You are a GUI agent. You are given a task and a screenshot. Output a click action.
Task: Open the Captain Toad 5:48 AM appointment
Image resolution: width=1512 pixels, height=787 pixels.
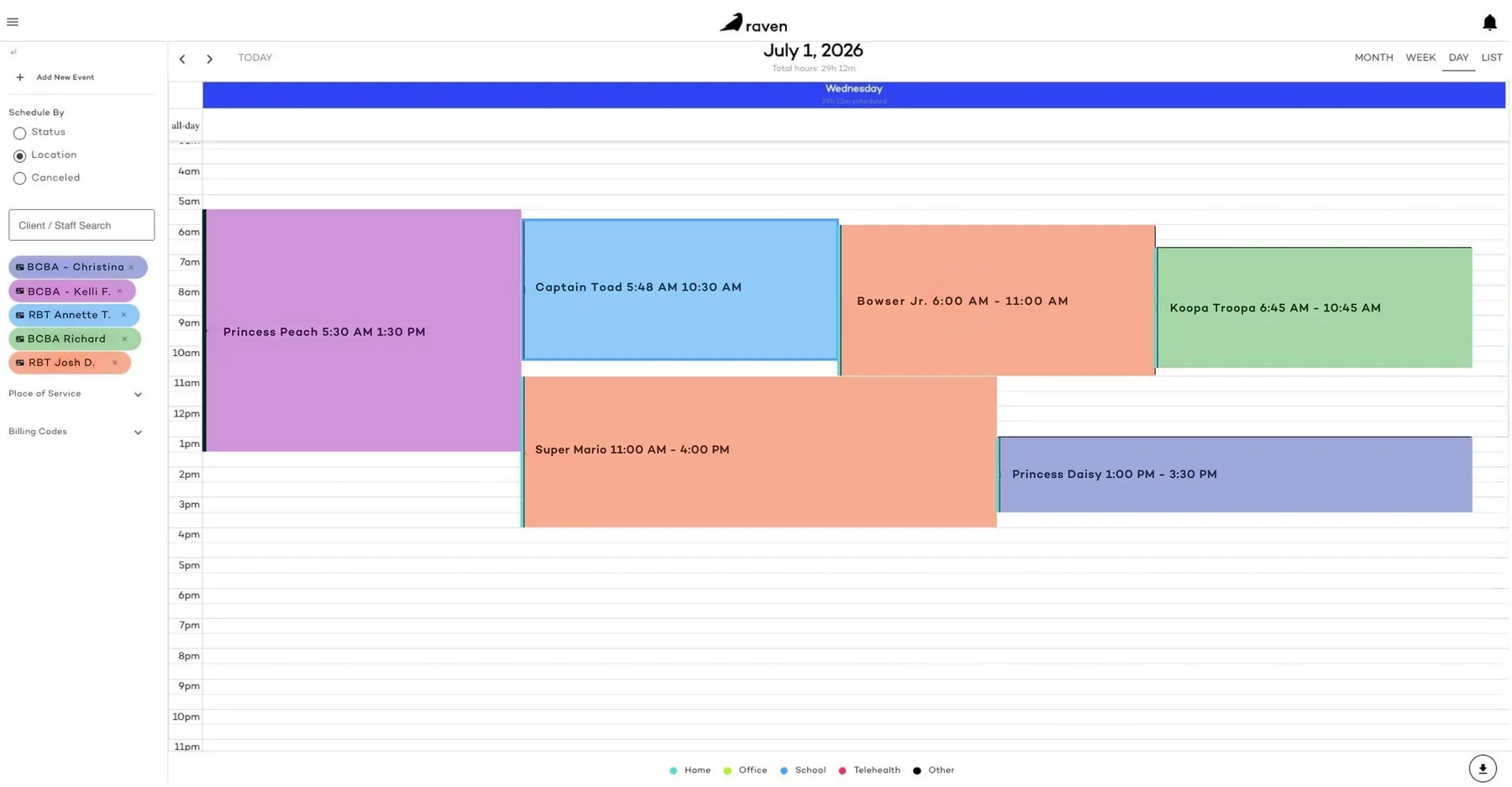point(680,290)
